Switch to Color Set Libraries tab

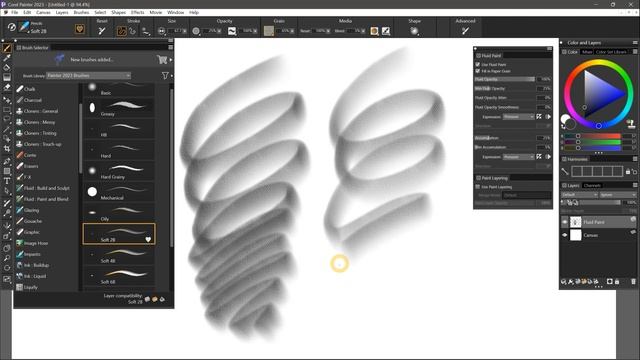pyautogui.click(x=611, y=52)
